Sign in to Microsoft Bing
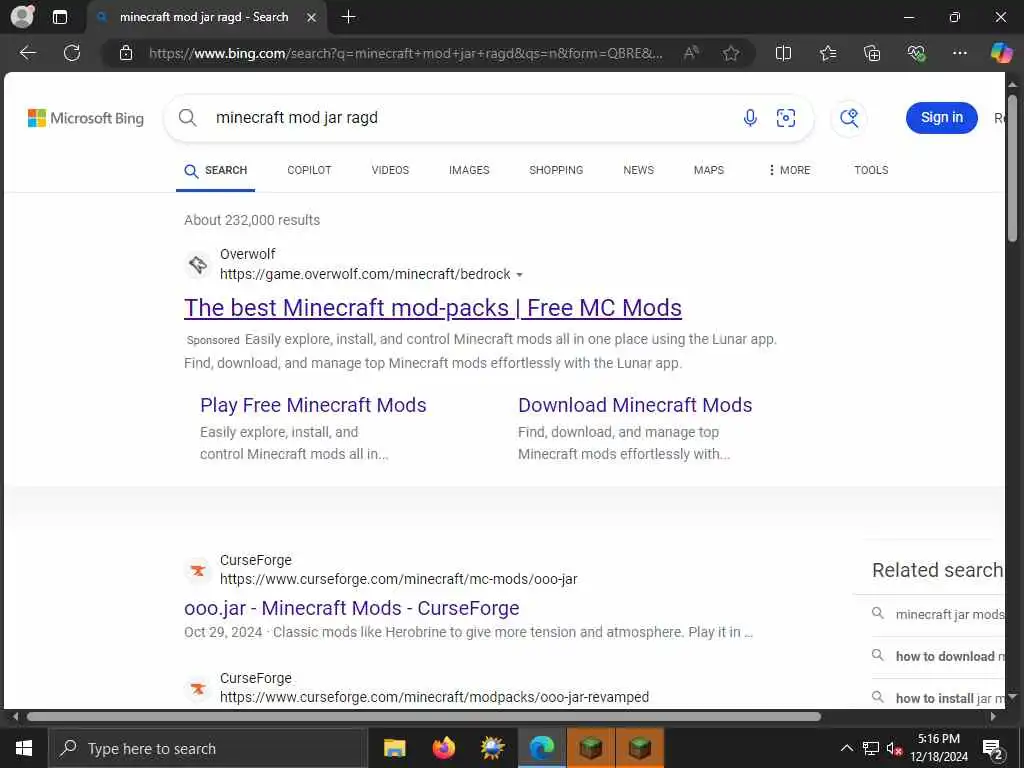The width and height of the screenshot is (1024, 768). (941, 118)
